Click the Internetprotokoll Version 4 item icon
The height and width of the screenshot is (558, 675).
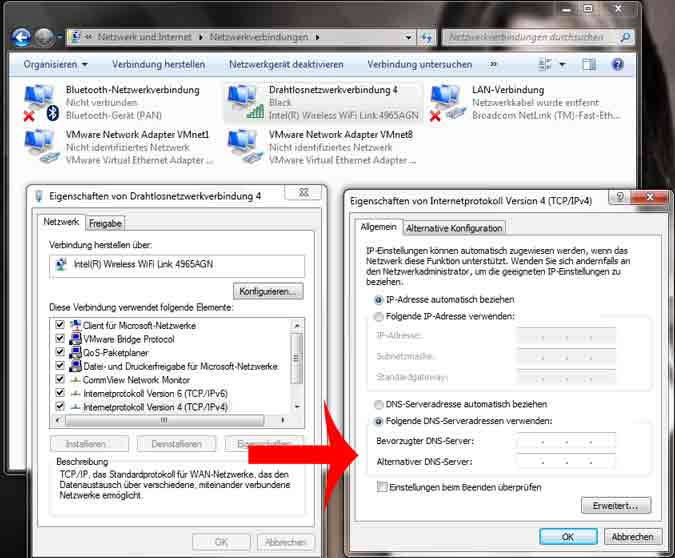click(75, 407)
